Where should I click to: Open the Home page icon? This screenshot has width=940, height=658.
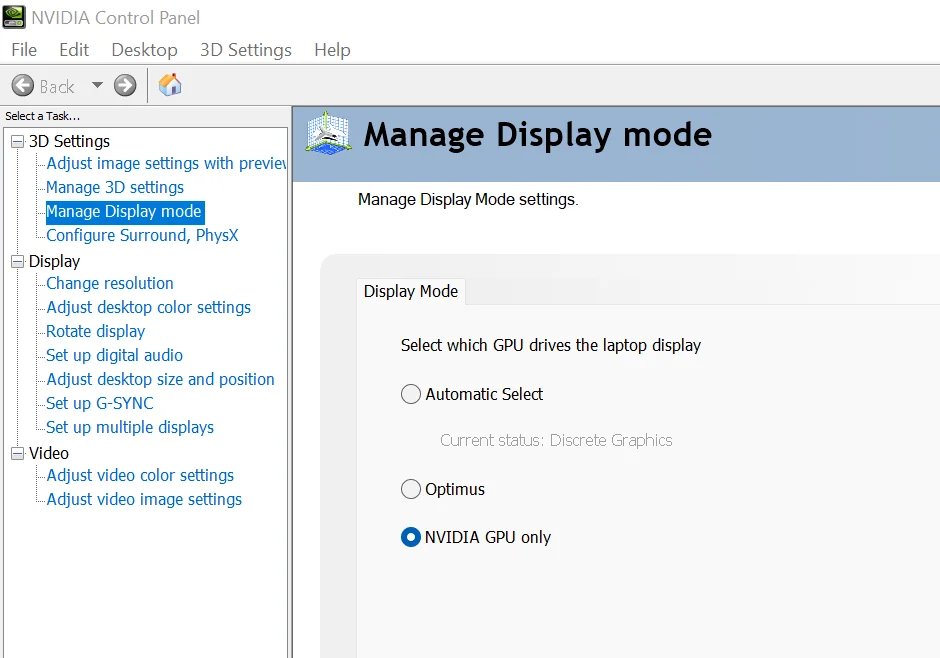coord(170,84)
